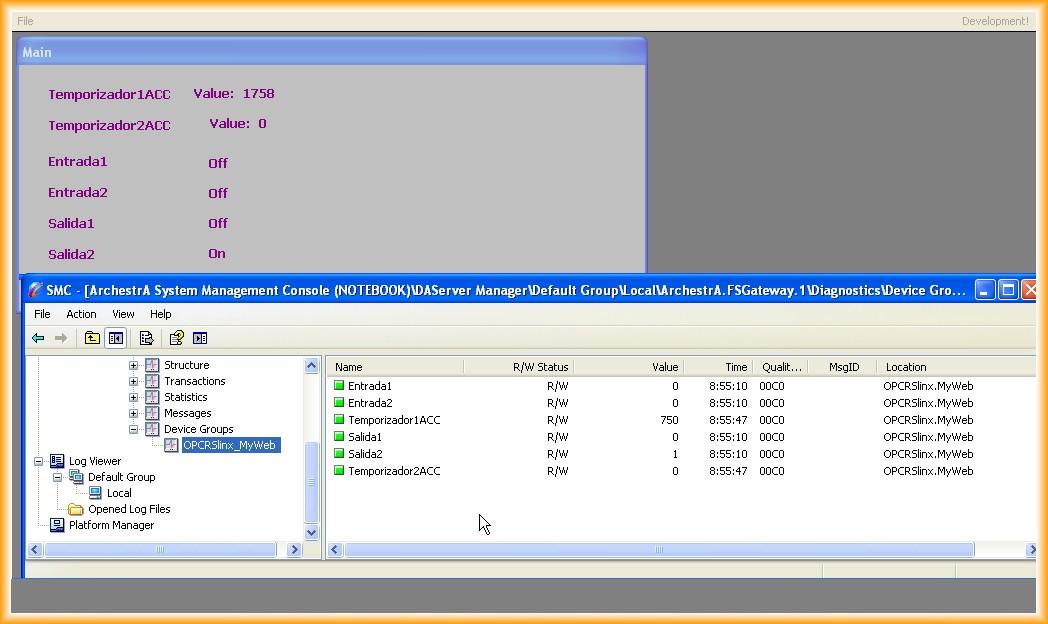The width and height of the screenshot is (1048, 624).
Task: Collapse the Log Viewer tree node
Action: pos(39,461)
